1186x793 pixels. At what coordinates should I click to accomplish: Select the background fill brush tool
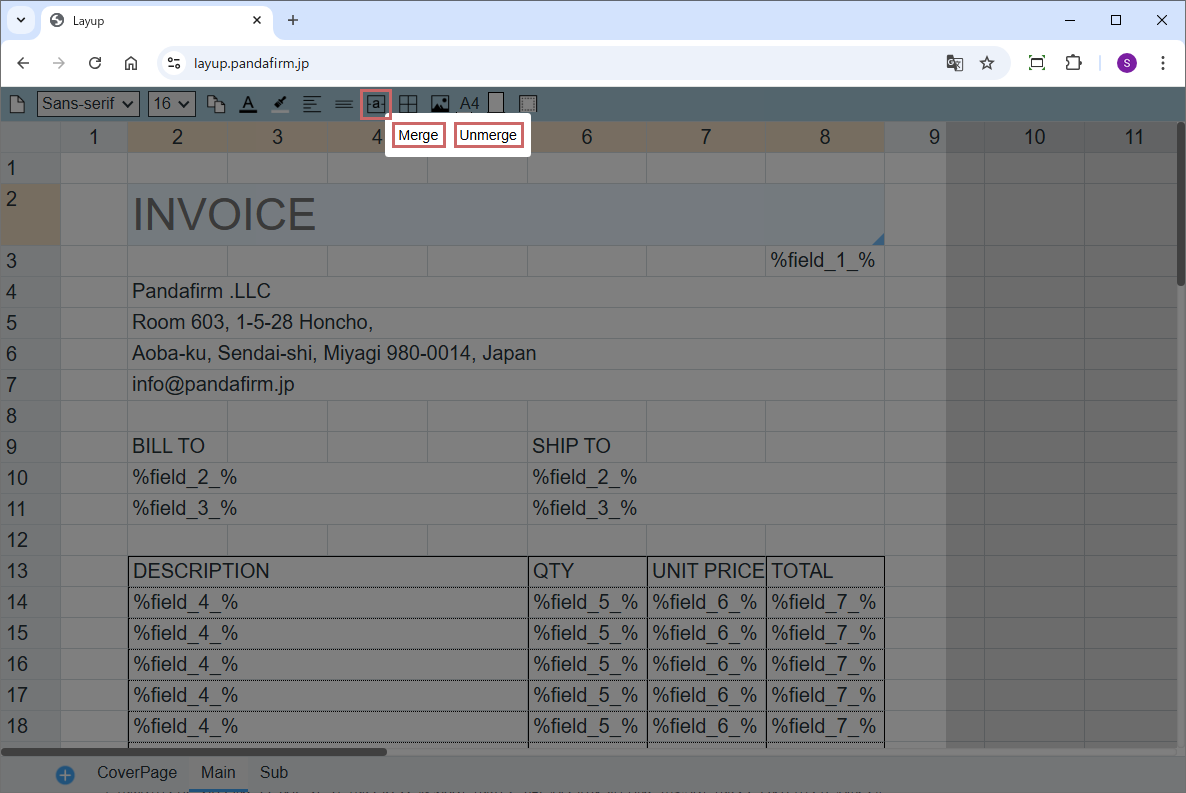(280, 104)
